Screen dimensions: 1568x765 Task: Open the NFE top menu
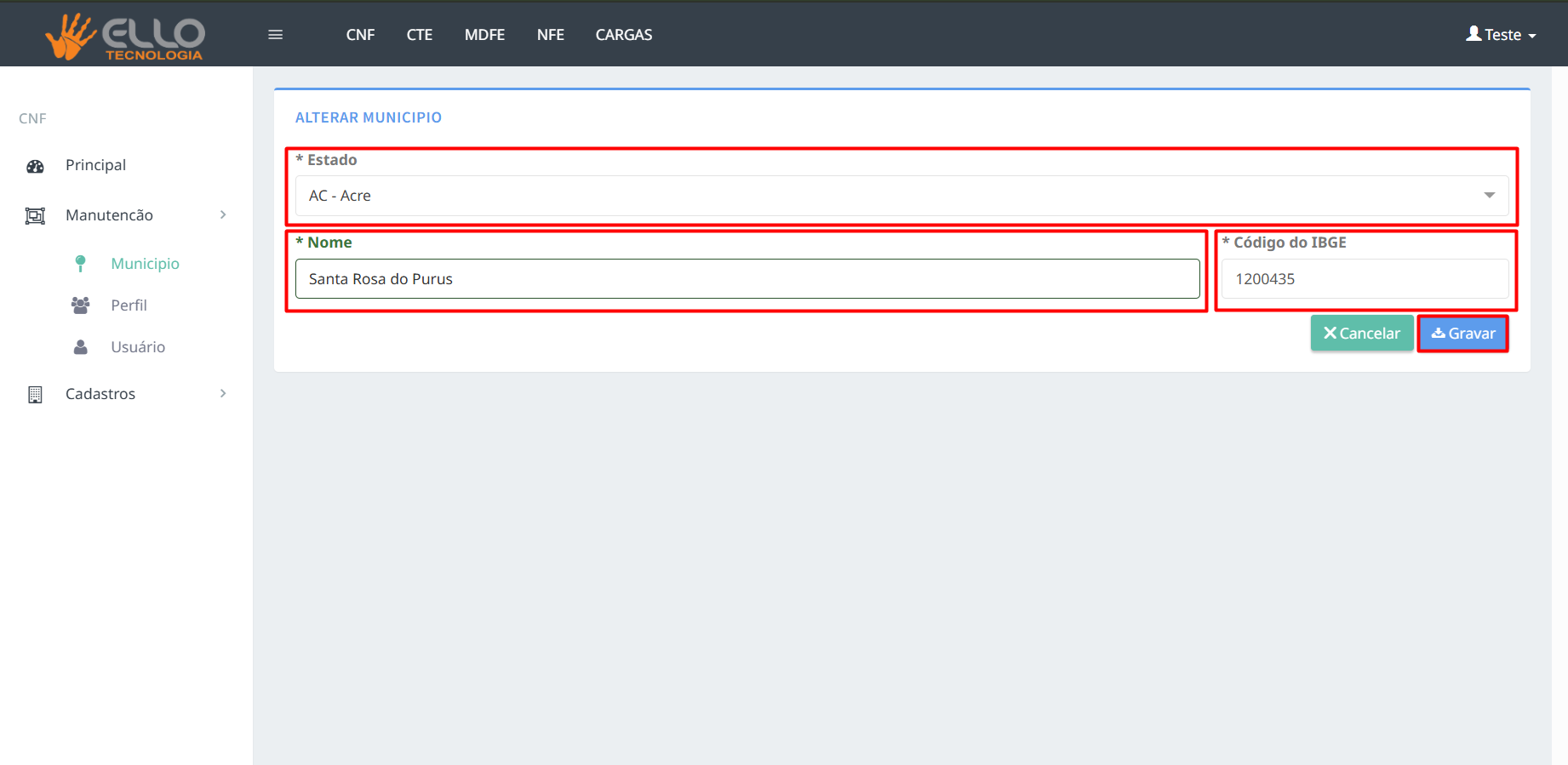pyautogui.click(x=550, y=35)
